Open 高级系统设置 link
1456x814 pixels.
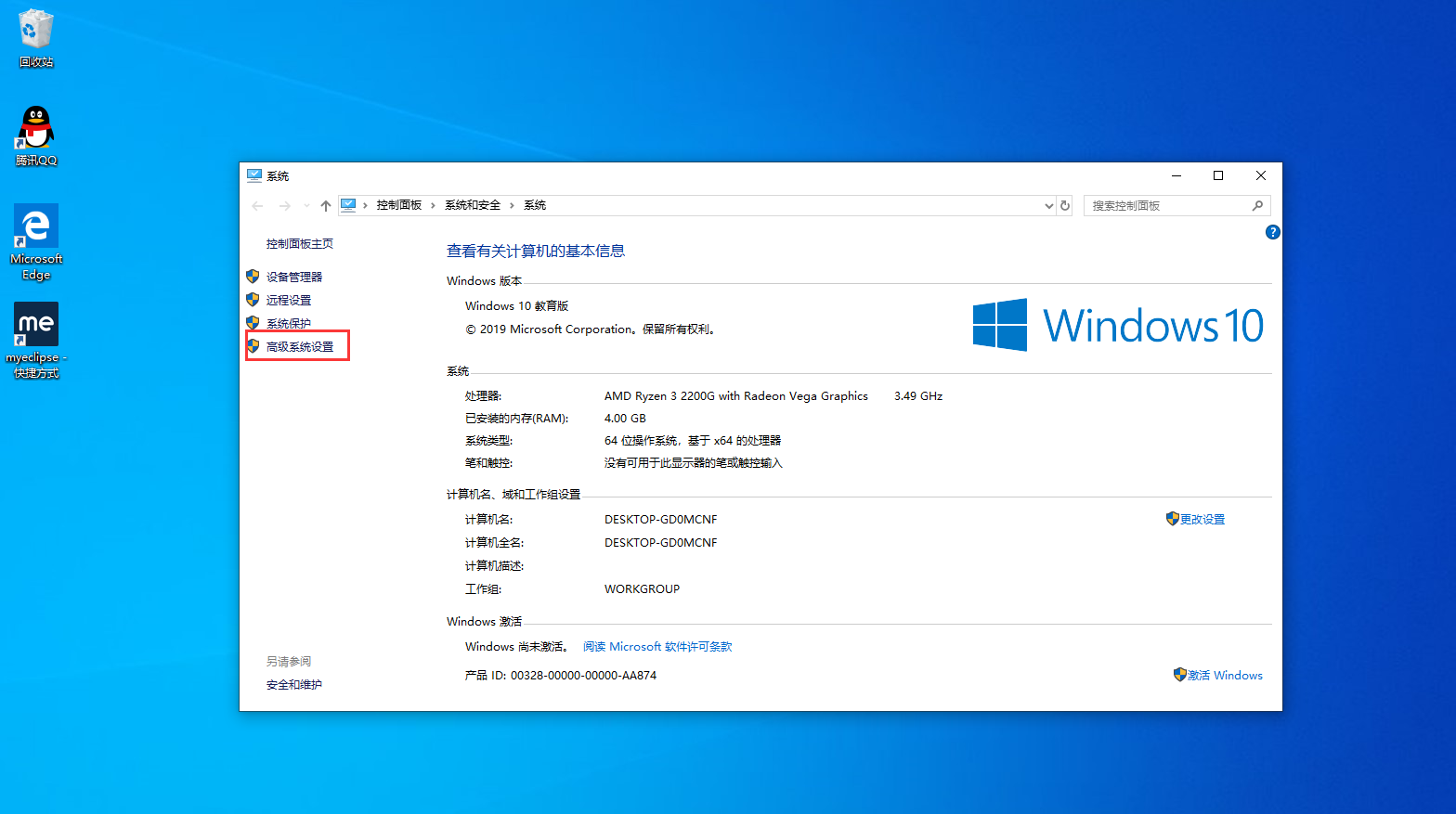coord(300,347)
